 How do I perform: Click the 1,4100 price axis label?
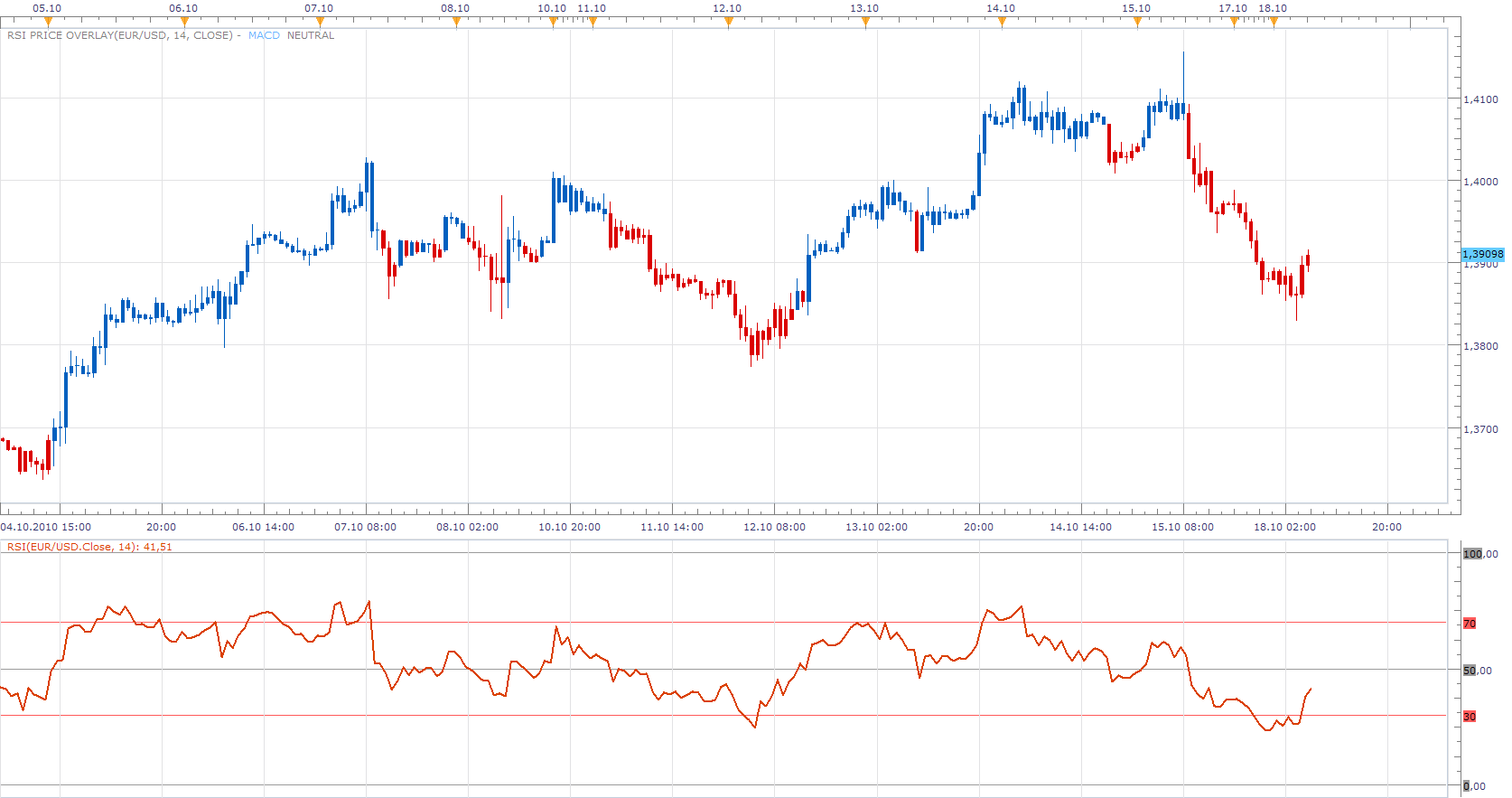coord(1480,99)
